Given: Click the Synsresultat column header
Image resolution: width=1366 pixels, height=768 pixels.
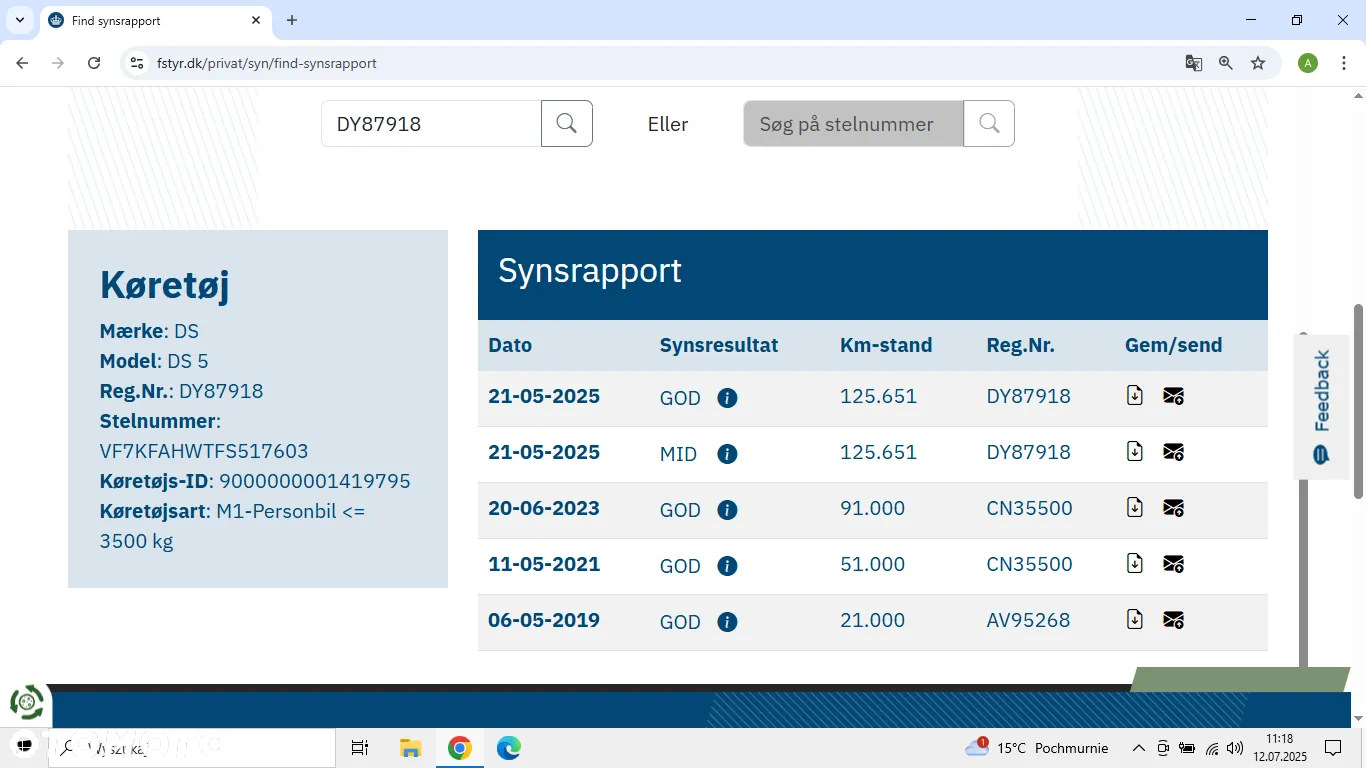Looking at the screenshot, I should (719, 345).
